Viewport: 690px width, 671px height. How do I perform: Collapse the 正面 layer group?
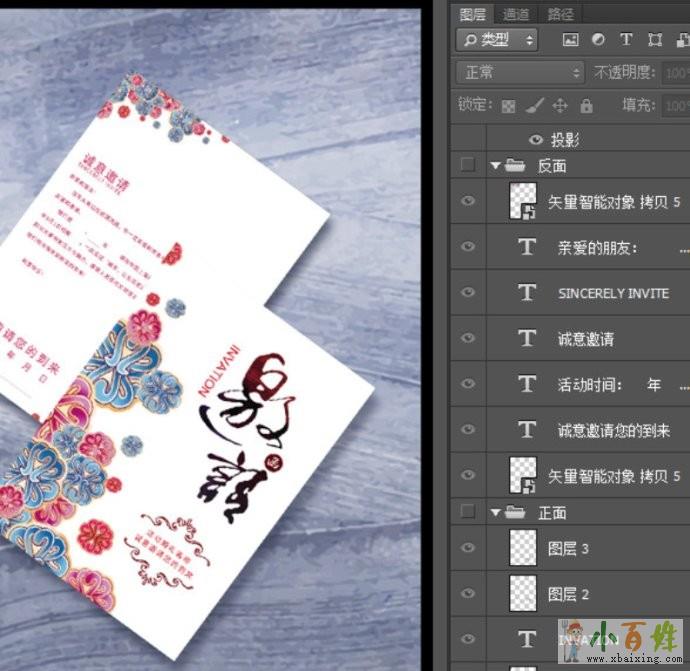click(496, 512)
